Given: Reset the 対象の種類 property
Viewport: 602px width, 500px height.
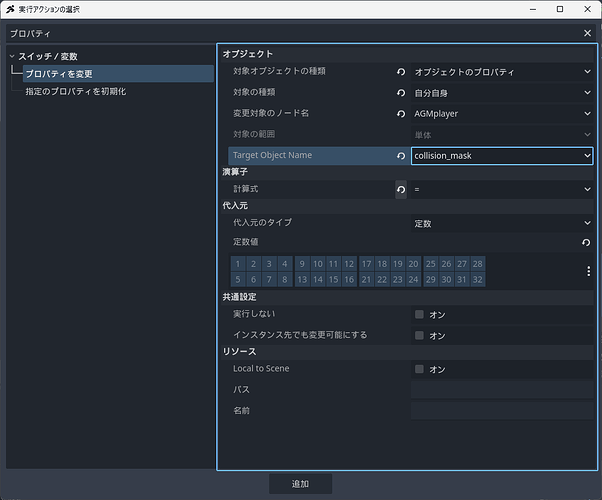Looking at the screenshot, I should tap(401, 93).
